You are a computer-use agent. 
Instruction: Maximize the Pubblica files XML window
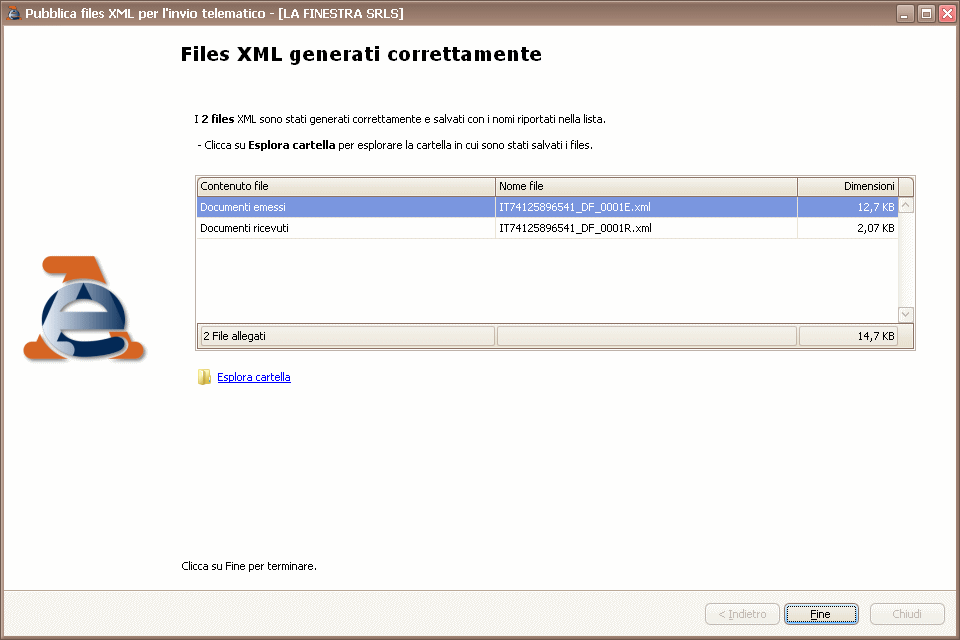point(925,14)
